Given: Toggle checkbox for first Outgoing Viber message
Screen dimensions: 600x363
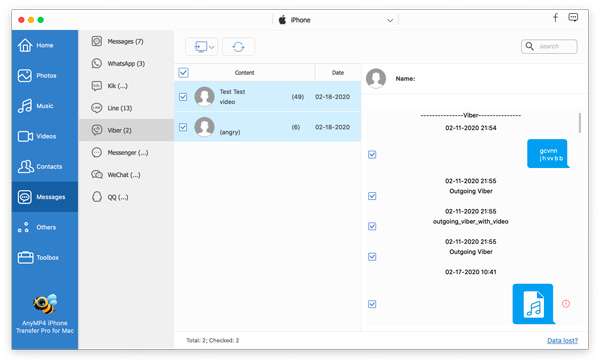Looking at the screenshot, I should [x=372, y=196].
